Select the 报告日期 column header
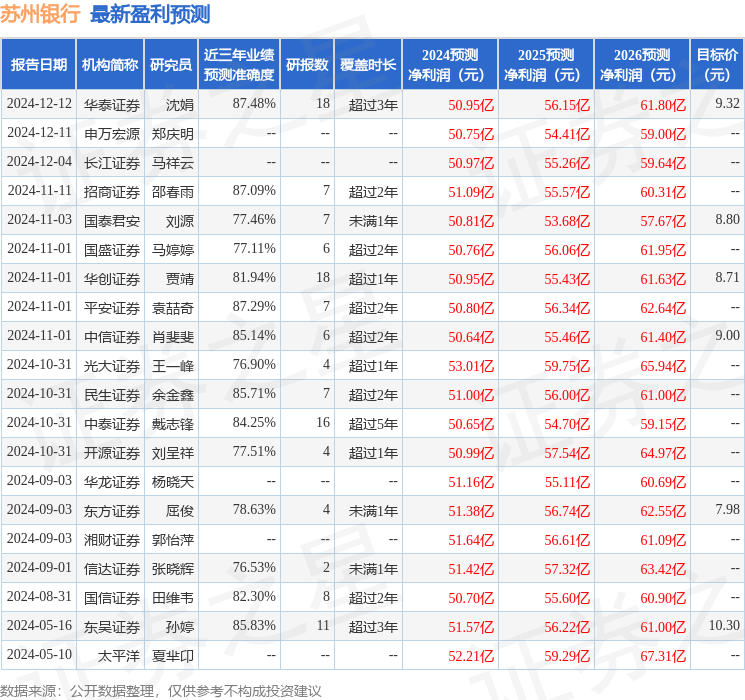745x700 pixels. 39,65
